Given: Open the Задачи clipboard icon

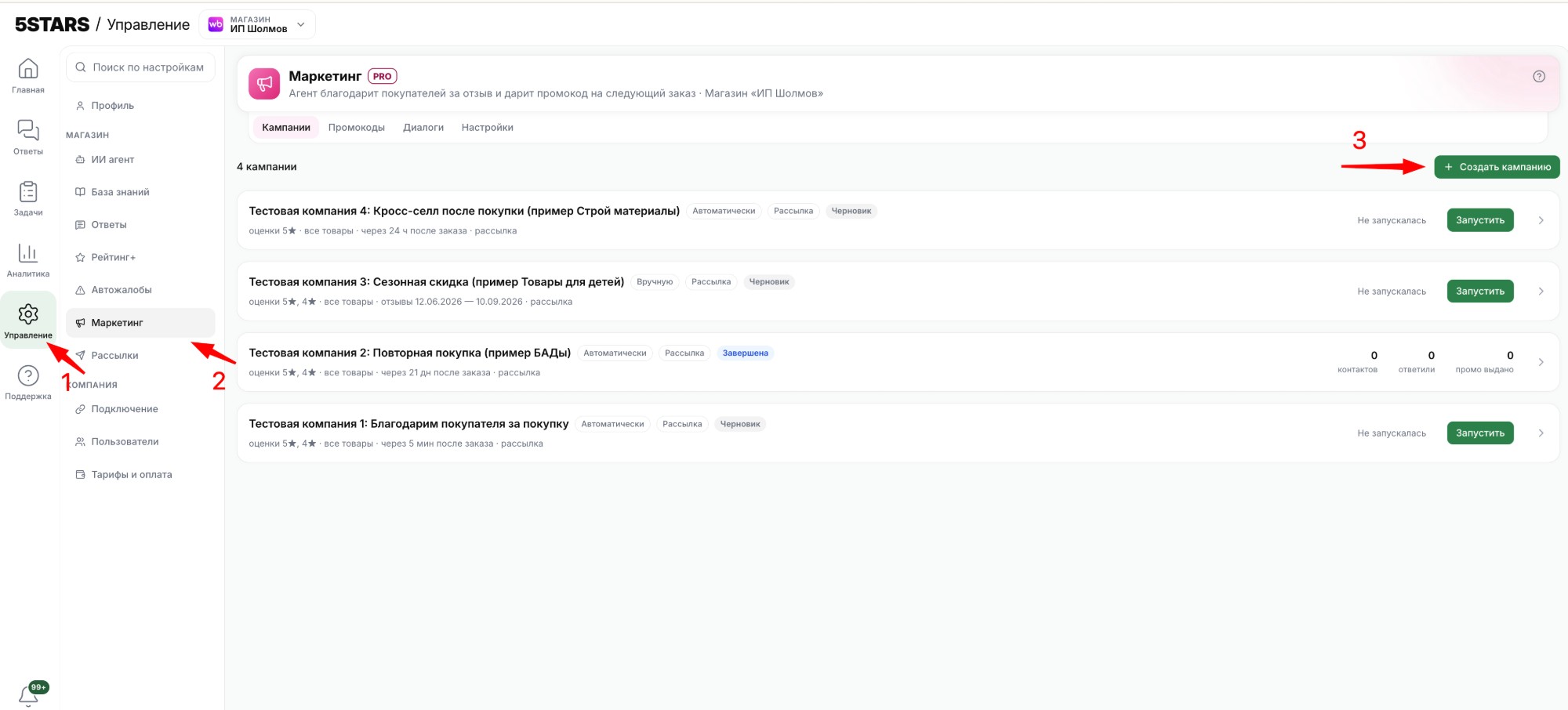Looking at the screenshot, I should point(28,198).
